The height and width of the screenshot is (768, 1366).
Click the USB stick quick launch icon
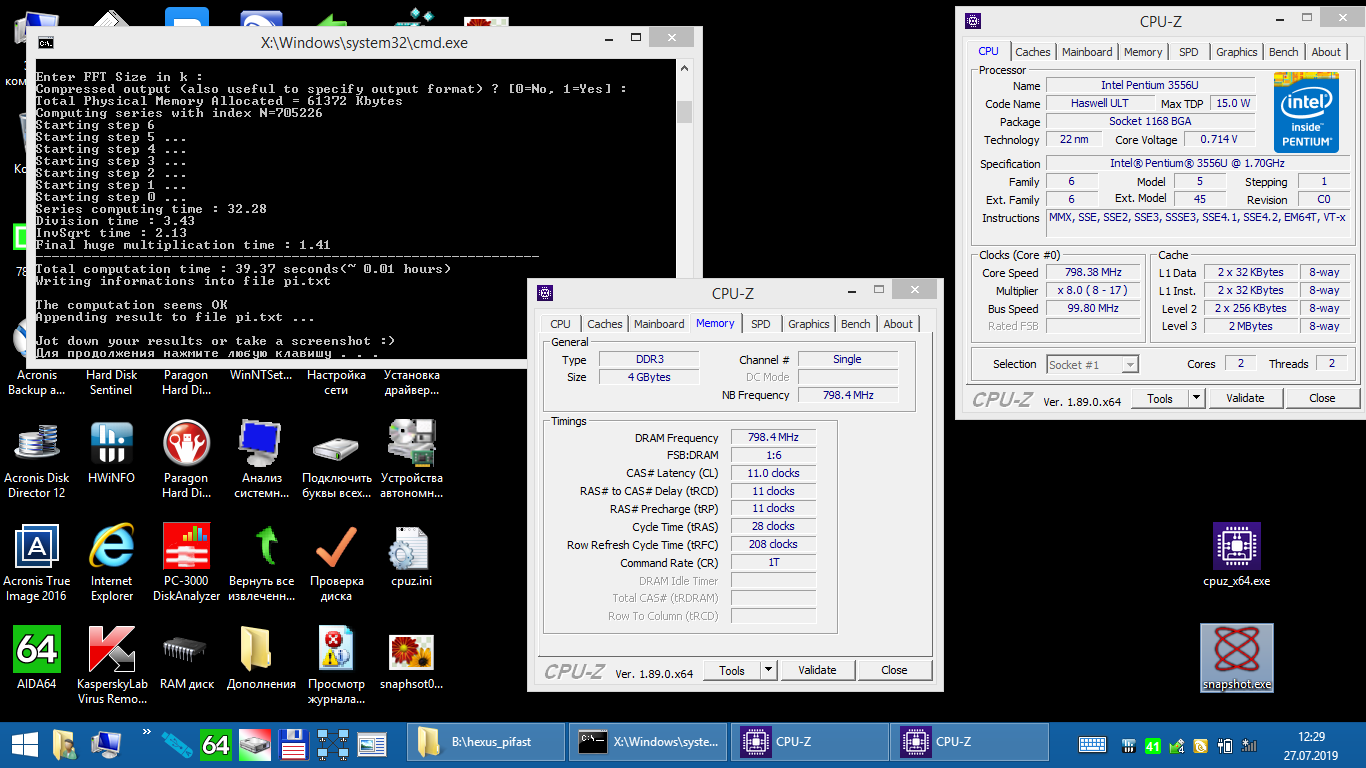click(x=177, y=744)
